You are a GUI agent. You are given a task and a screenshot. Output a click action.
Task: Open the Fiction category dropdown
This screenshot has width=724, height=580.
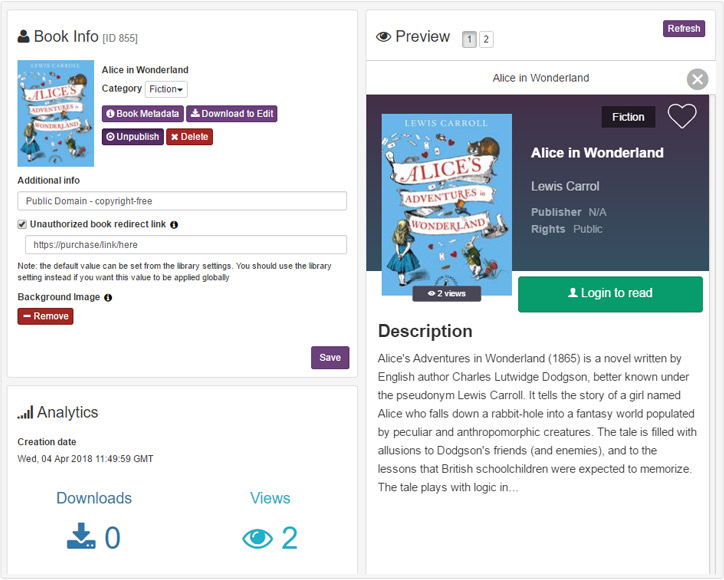[166, 89]
